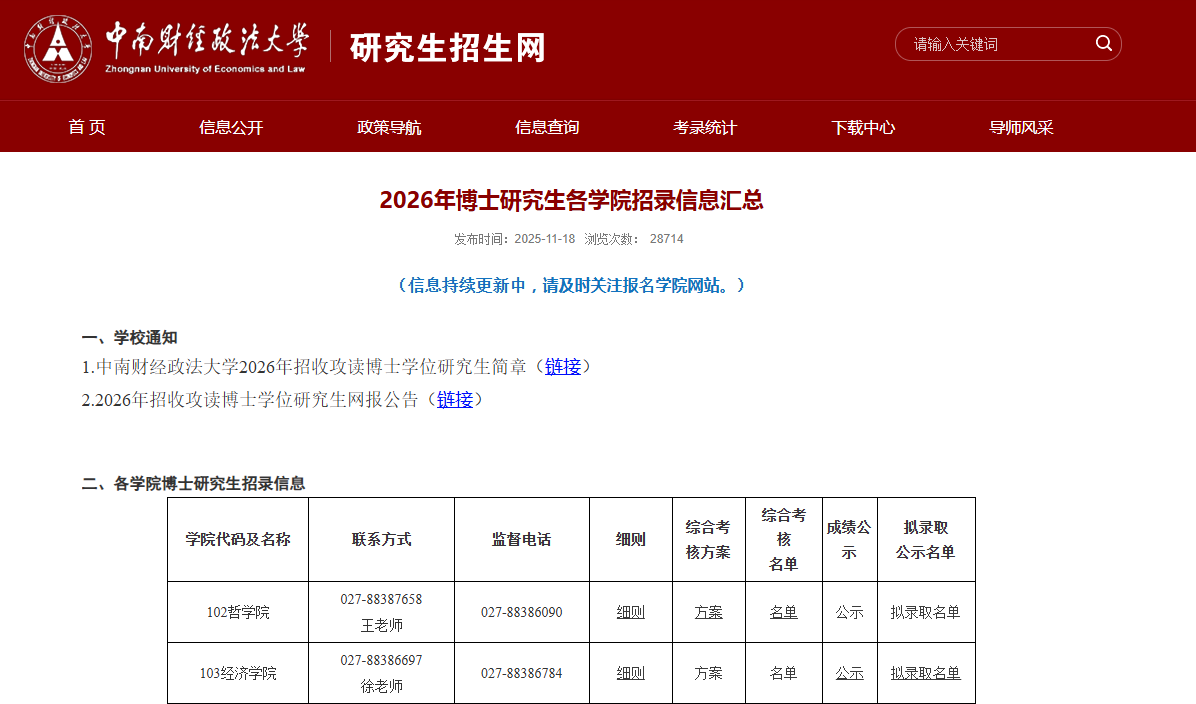Click the 研究生招生网 site title
Screen dimensions: 1196x704
[448, 47]
